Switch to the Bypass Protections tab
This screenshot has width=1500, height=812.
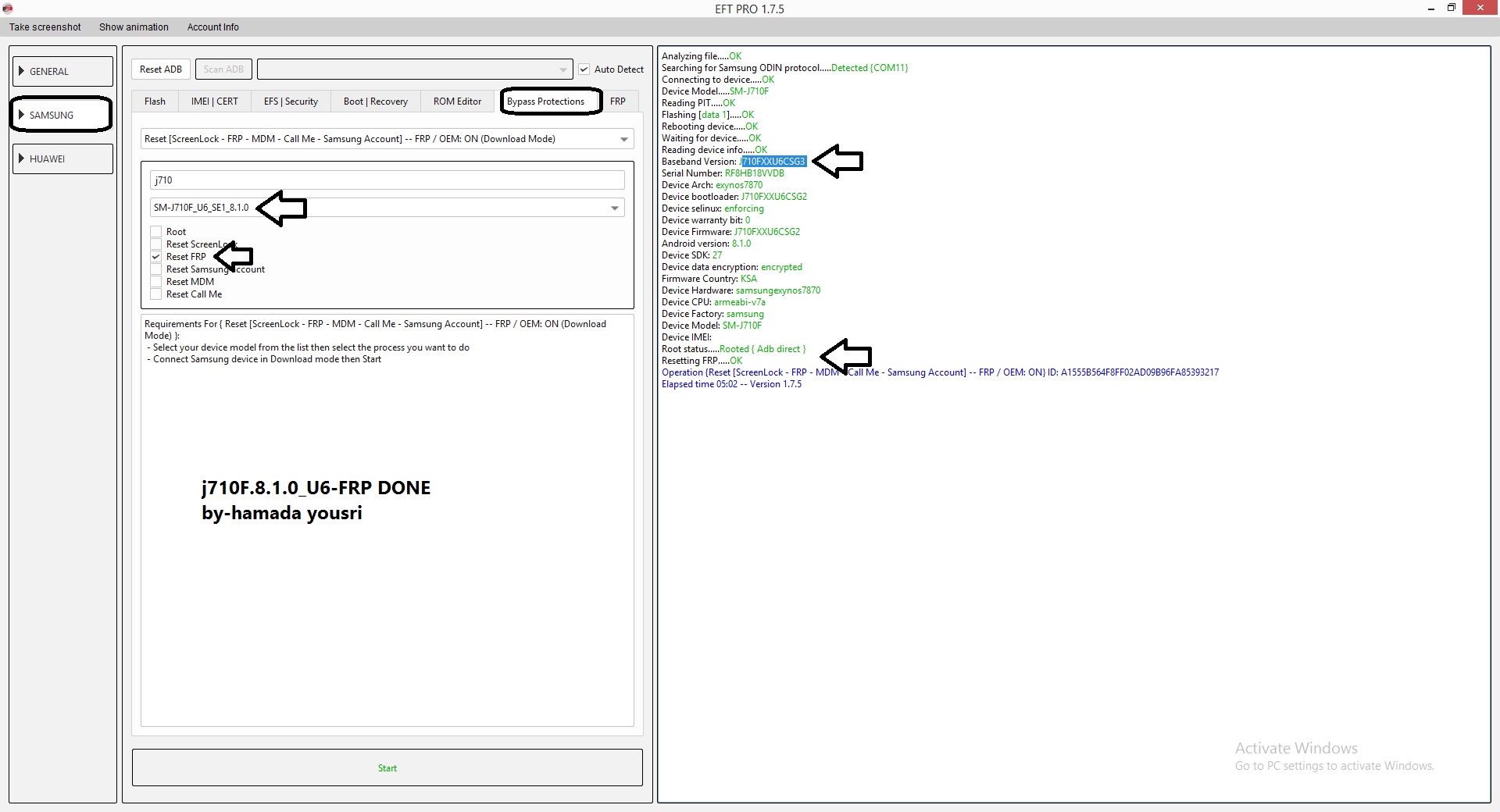(x=546, y=101)
